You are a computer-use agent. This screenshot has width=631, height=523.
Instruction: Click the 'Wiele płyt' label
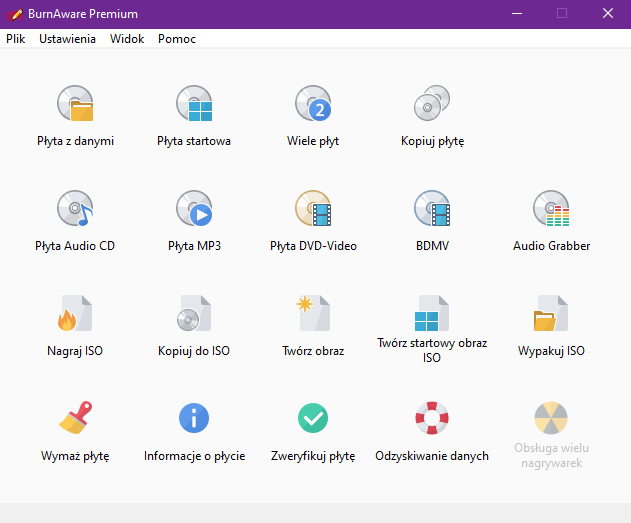(x=313, y=141)
